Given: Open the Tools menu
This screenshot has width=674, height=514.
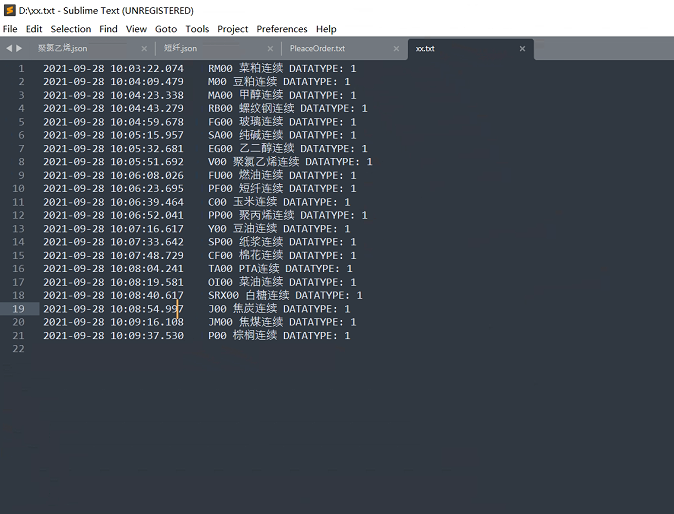Looking at the screenshot, I should point(197,29).
